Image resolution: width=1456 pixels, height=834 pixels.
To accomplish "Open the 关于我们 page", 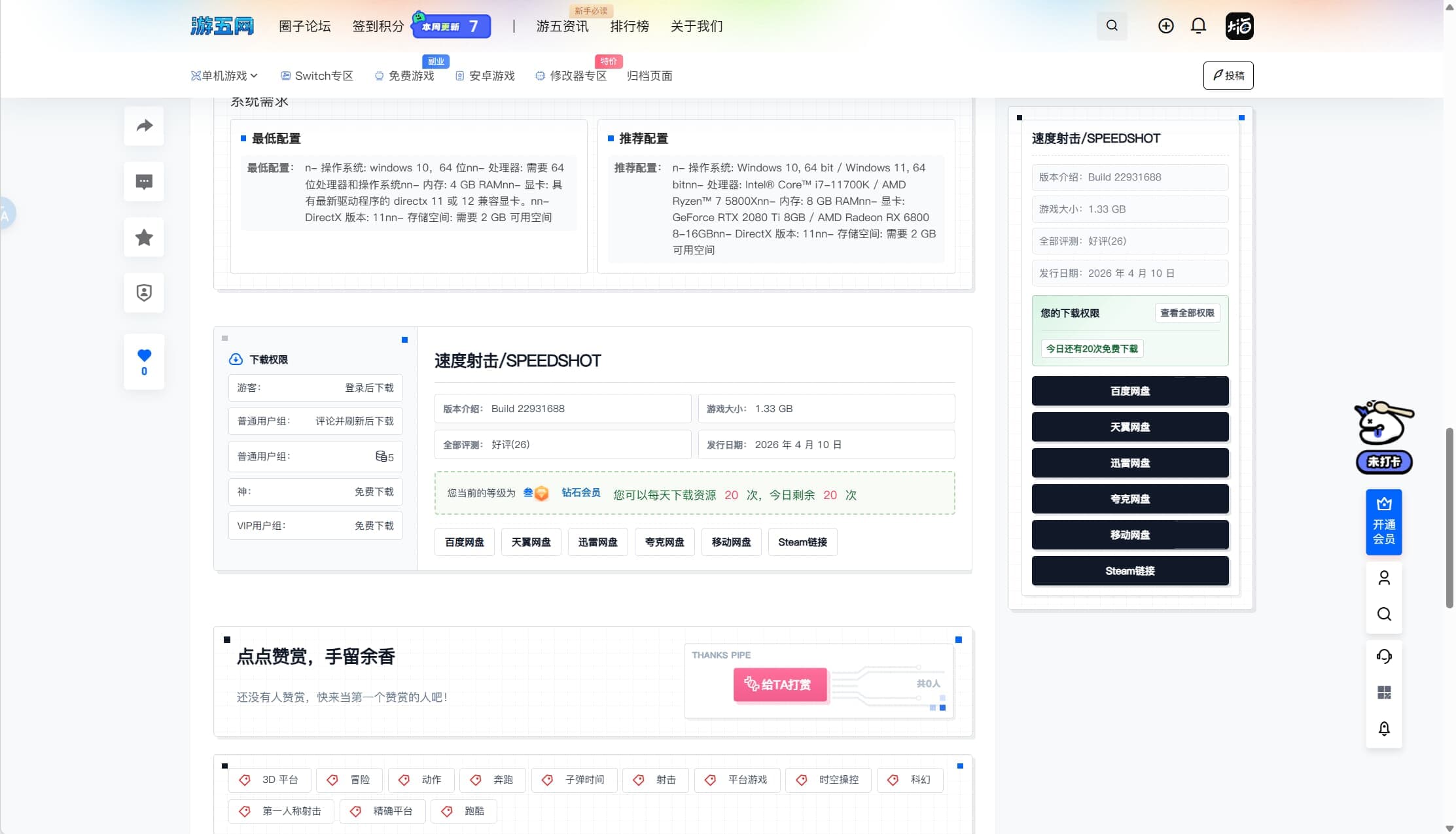I will [x=697, y=26].
